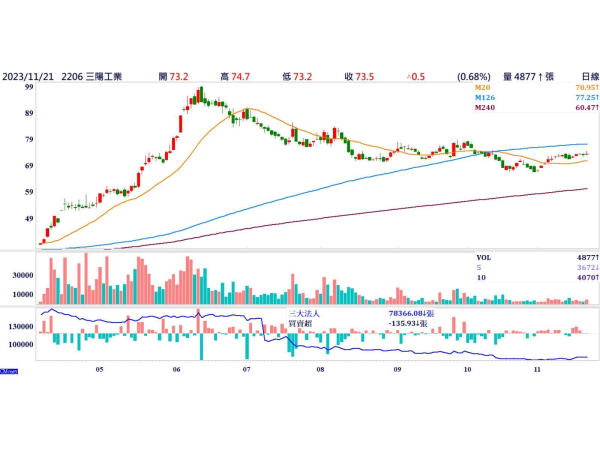Click the date 2023/11/21 in the header
Screen dimensions: 600x450
tap(28, 77)
